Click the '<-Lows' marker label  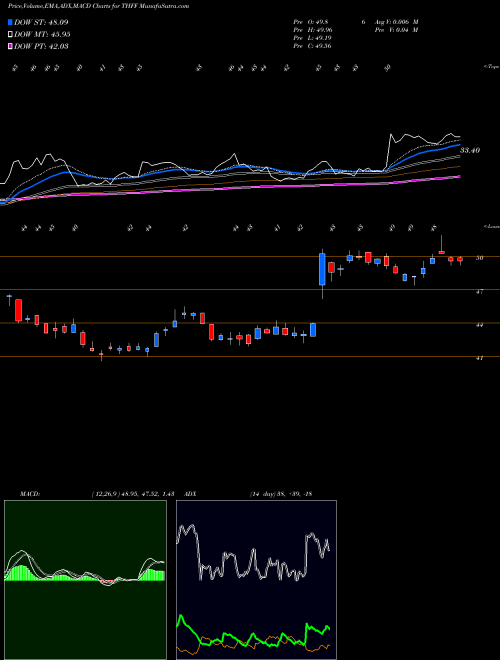click(492, 226)
